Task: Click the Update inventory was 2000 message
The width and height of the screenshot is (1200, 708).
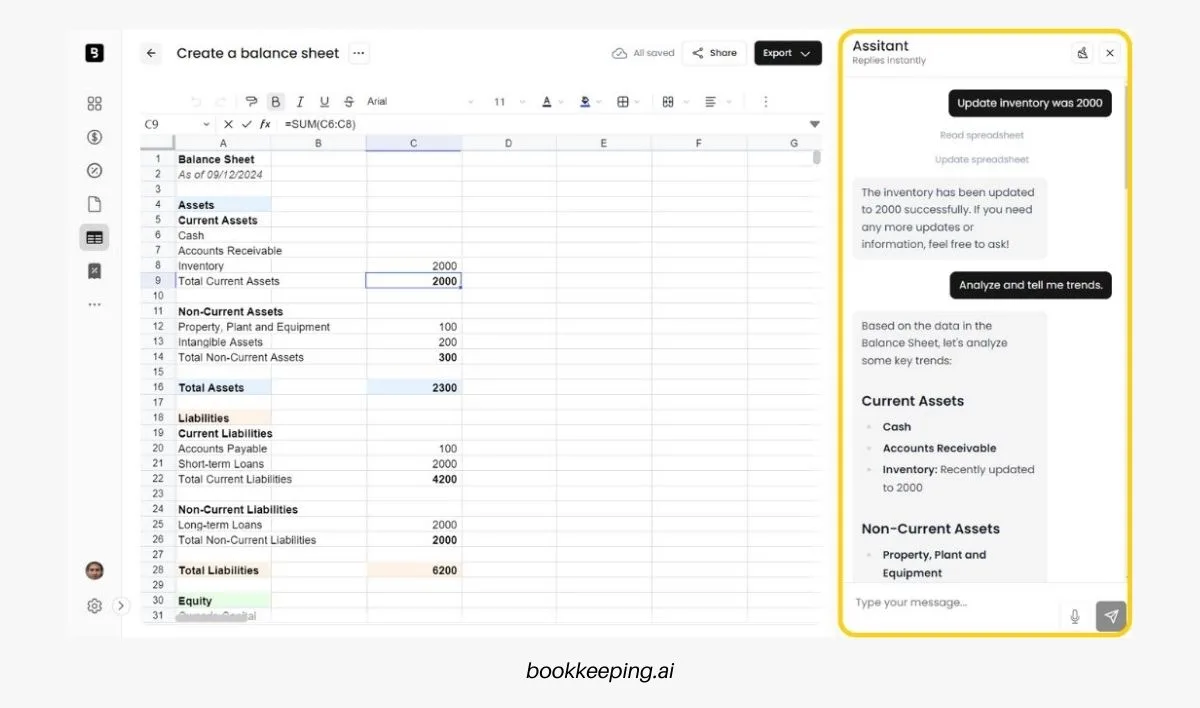Action: [x=1030, y=103]
